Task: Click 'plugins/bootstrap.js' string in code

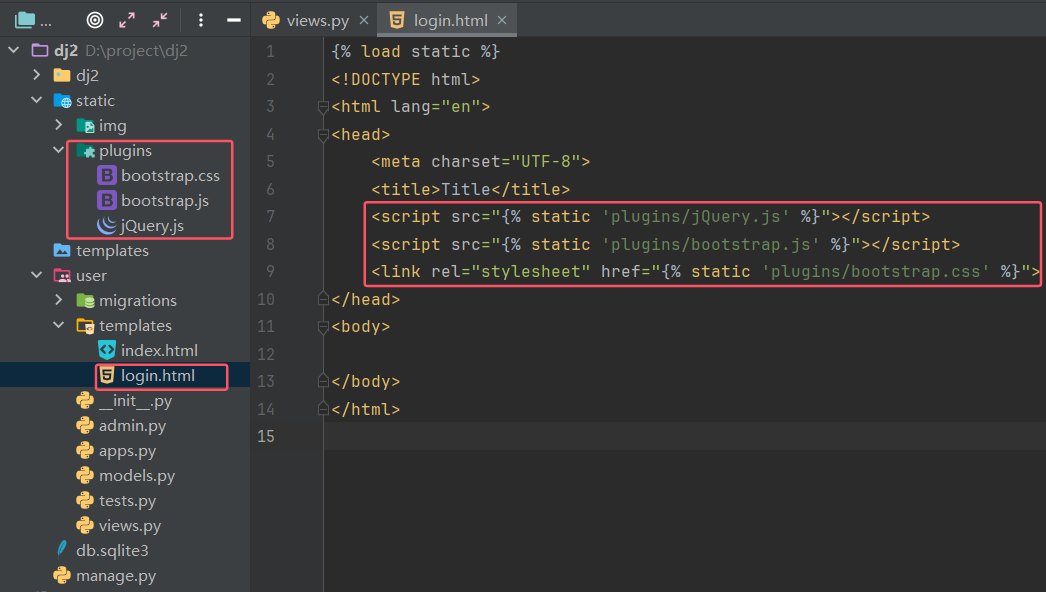Action: click(710, 244)
